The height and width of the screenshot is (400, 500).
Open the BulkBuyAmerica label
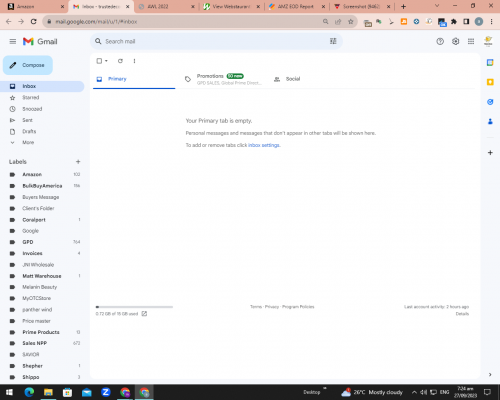coord(42,186)
